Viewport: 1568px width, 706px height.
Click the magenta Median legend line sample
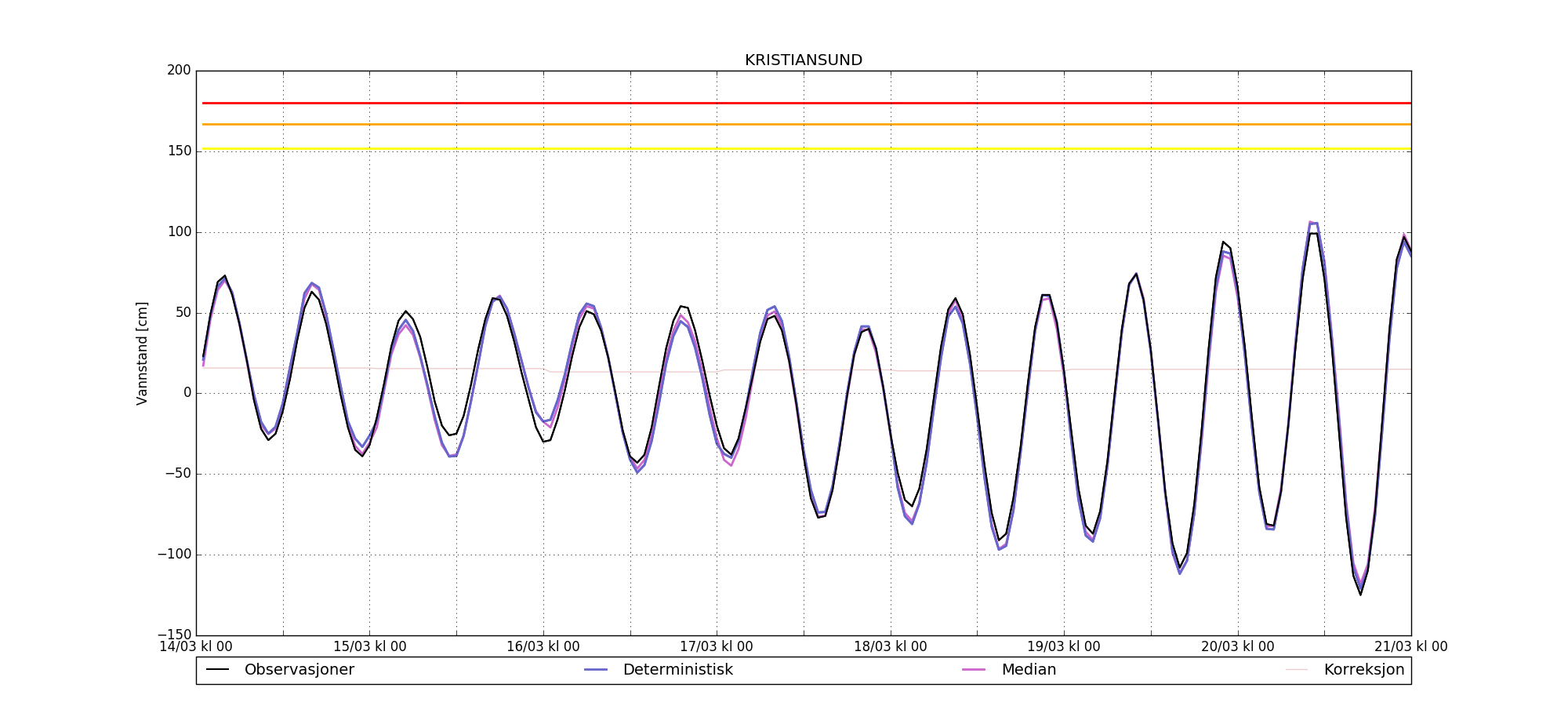pyautogui.click(x=974, y=670)
